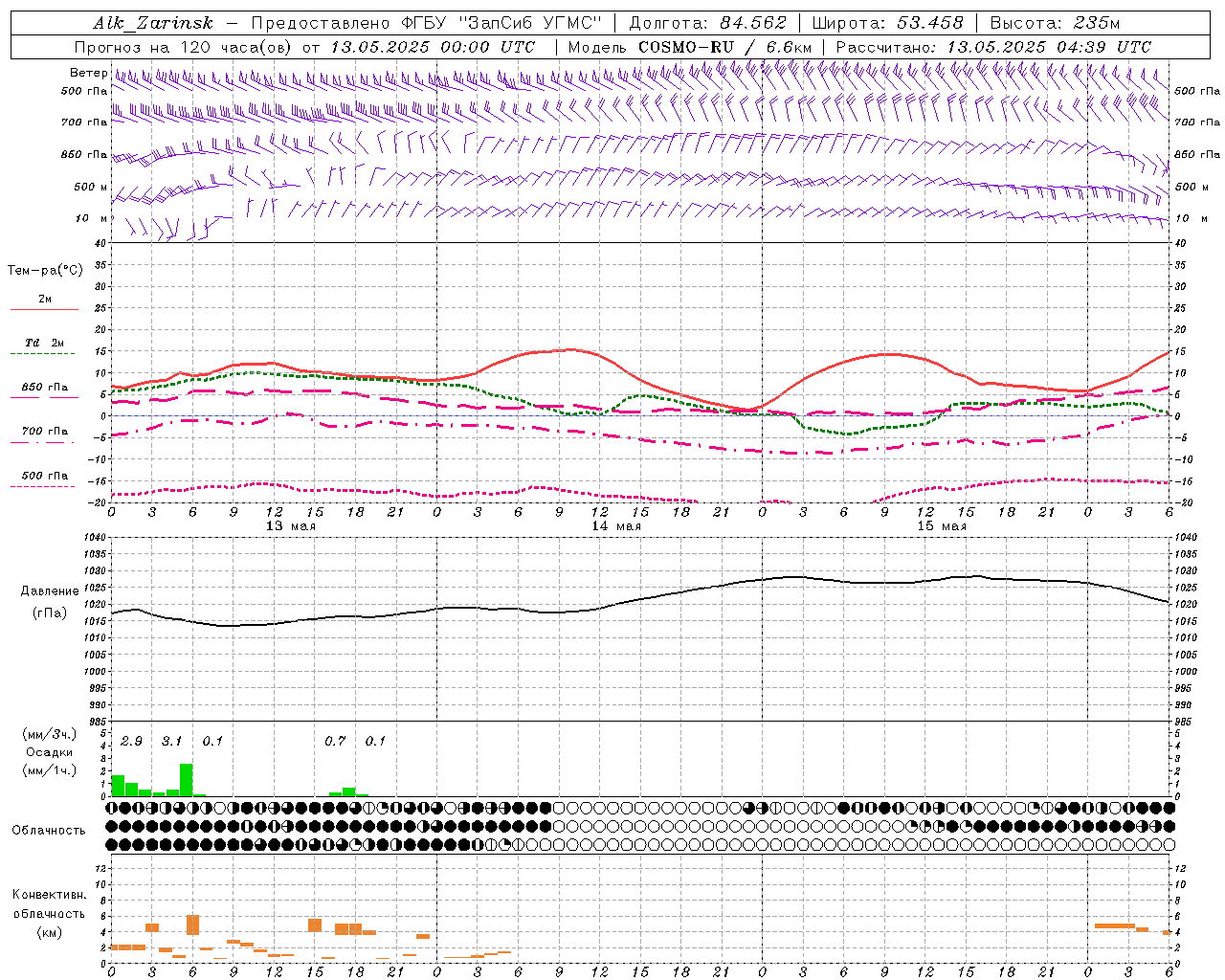Click the (мм/3ч.) precipitation unit label
The image size is (1225, 980).
tap(50, 735)
